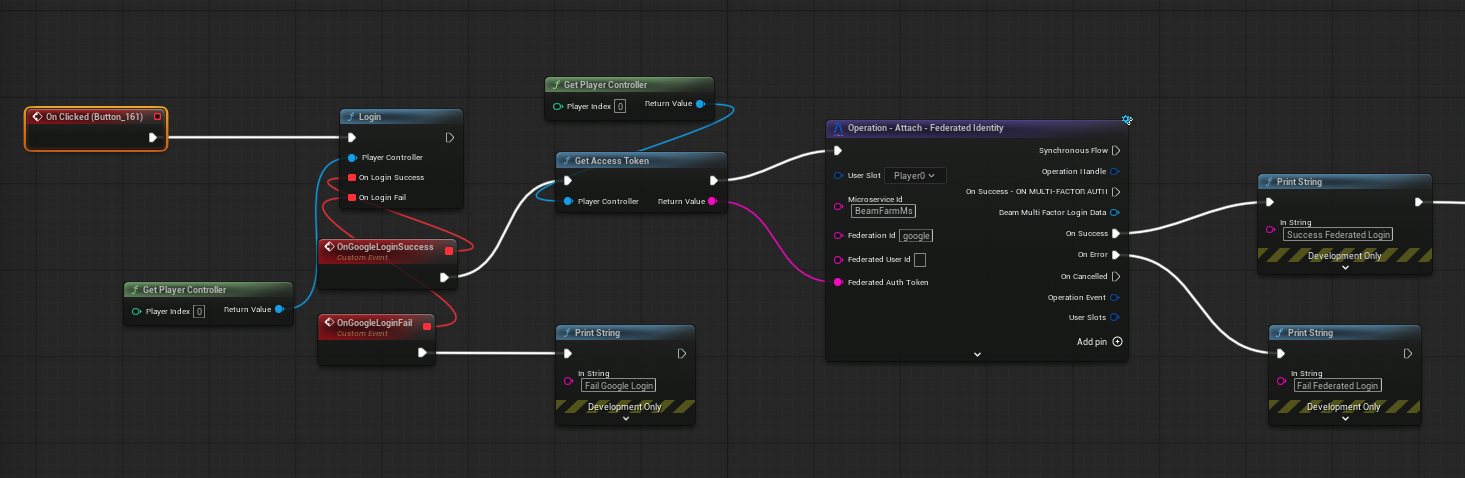Viewport: 1465px width, 478px height.
Task: Click the On Cancelled execution pin
Action: (x=1116, y=276)
